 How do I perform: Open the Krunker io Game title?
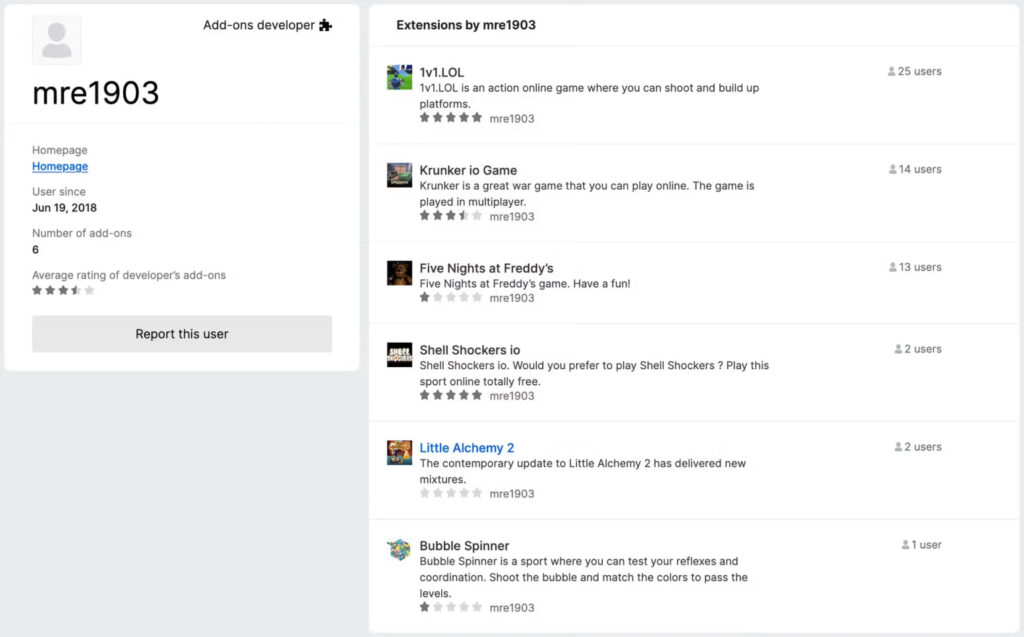point(468,170)
